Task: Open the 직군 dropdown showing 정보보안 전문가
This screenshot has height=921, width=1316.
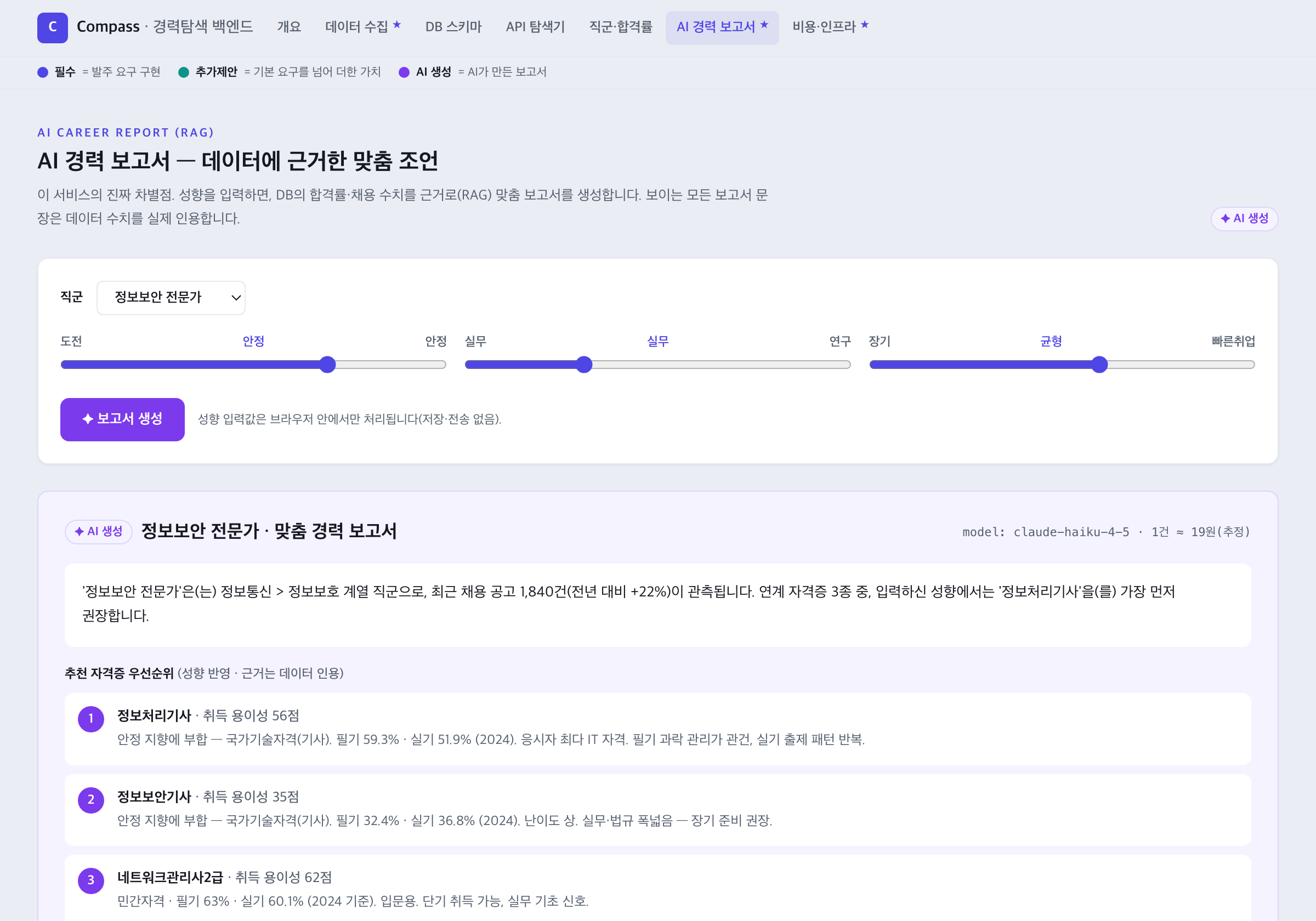Action: click(171, 298)
